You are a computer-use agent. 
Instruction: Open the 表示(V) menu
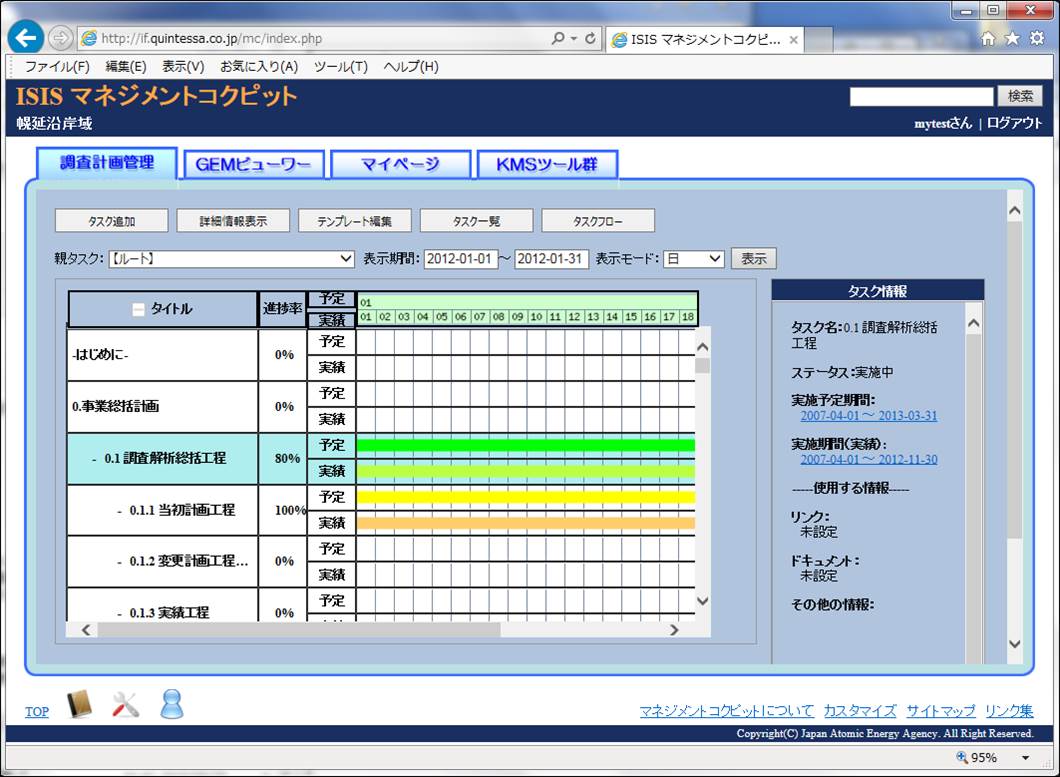pyautogui.click(x=183, y=66)
